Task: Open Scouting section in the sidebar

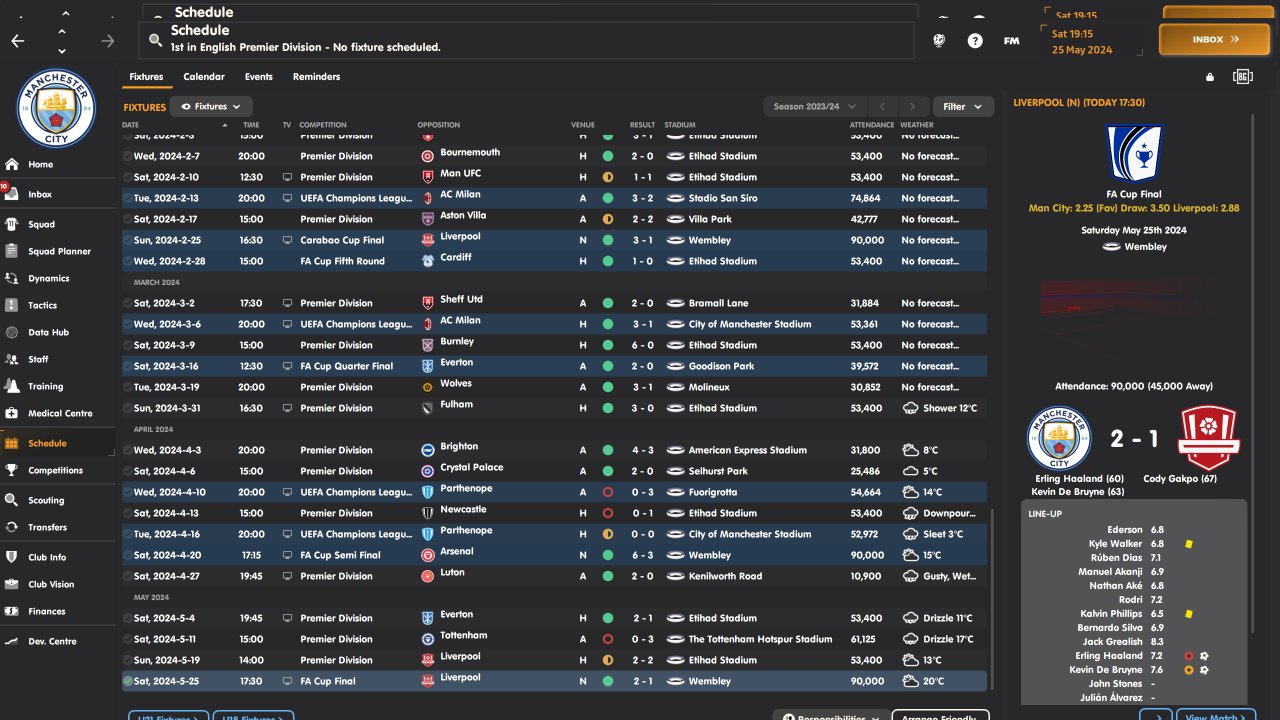Action: 46,500
